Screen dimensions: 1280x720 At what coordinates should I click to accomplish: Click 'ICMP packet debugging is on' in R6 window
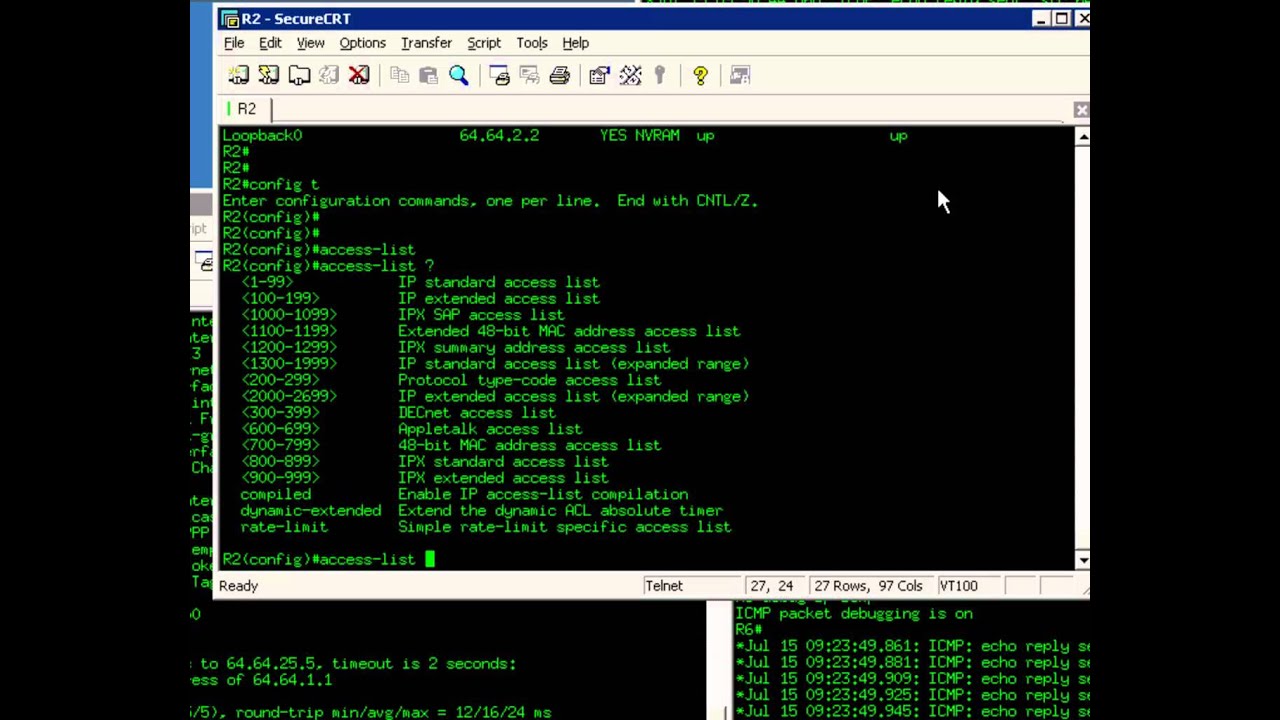pos(854,613)
